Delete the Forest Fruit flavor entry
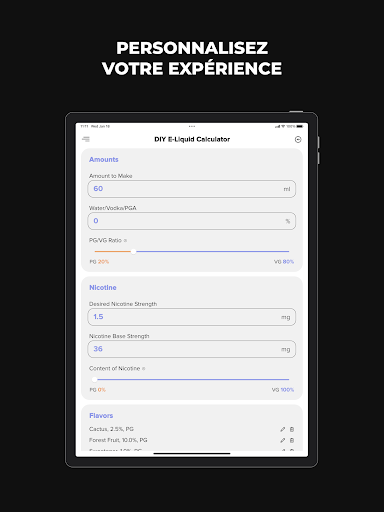Screen dimensions: 384x512 point(292,440)
